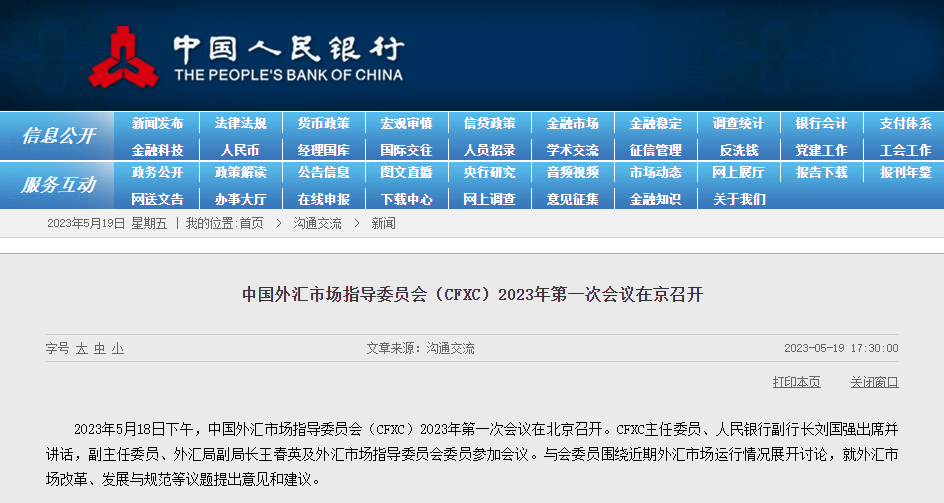Image resolution: width=944 pixels, height=503 pixels.
Task: Click the 打印本页 print link
Action: click(x=796, y=382)
